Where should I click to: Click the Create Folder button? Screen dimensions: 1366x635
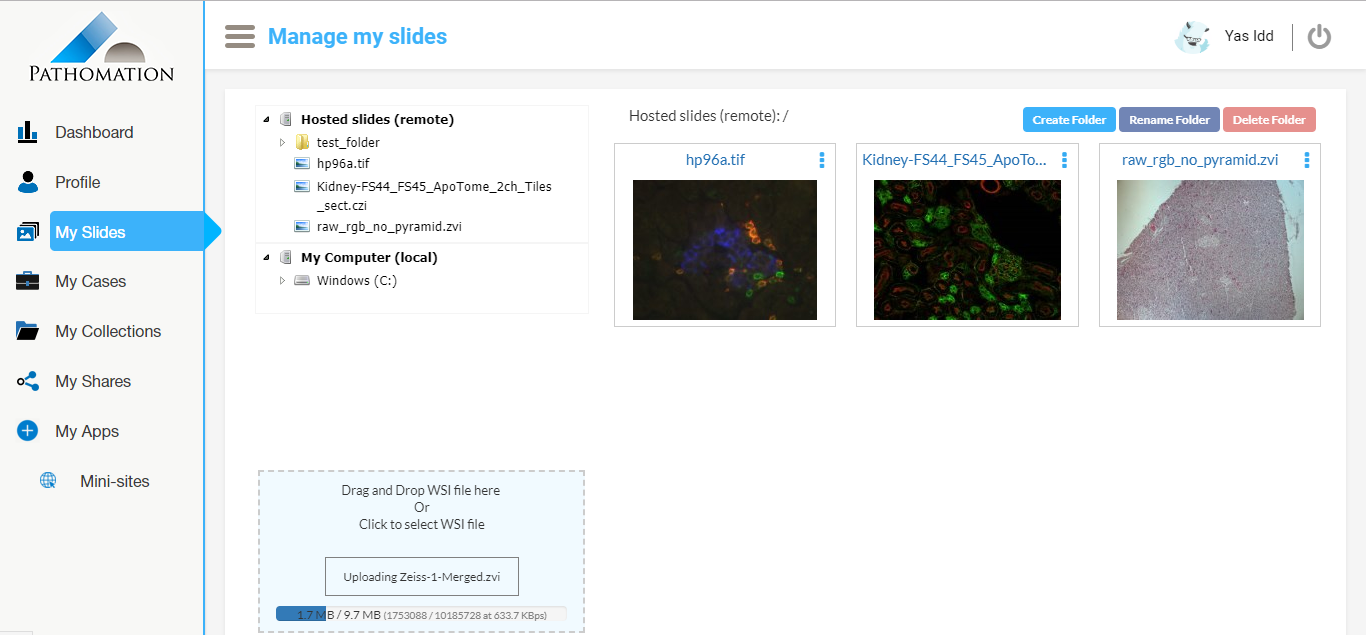[1069, 120]
